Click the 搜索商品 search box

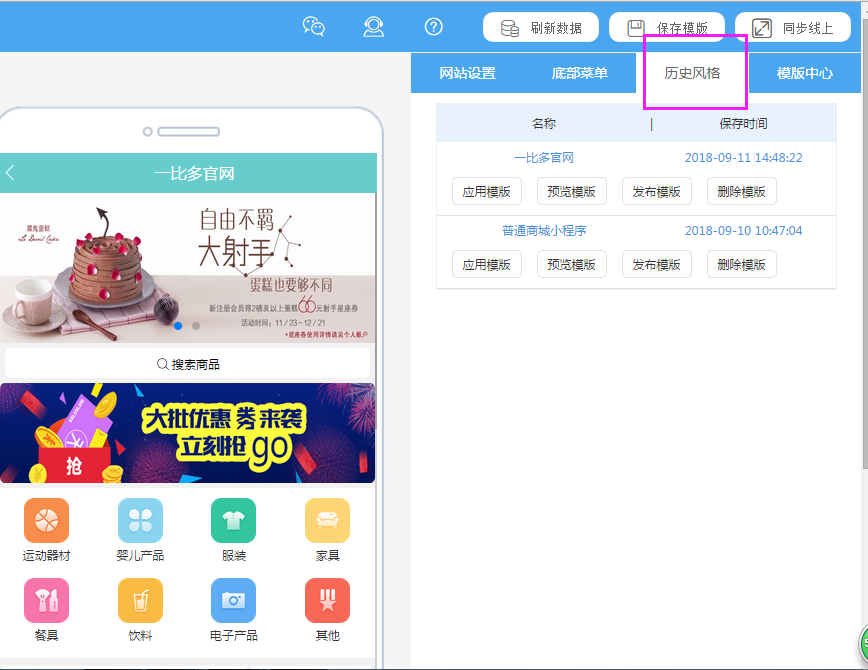pyautogui.click(x=188, y=364)
